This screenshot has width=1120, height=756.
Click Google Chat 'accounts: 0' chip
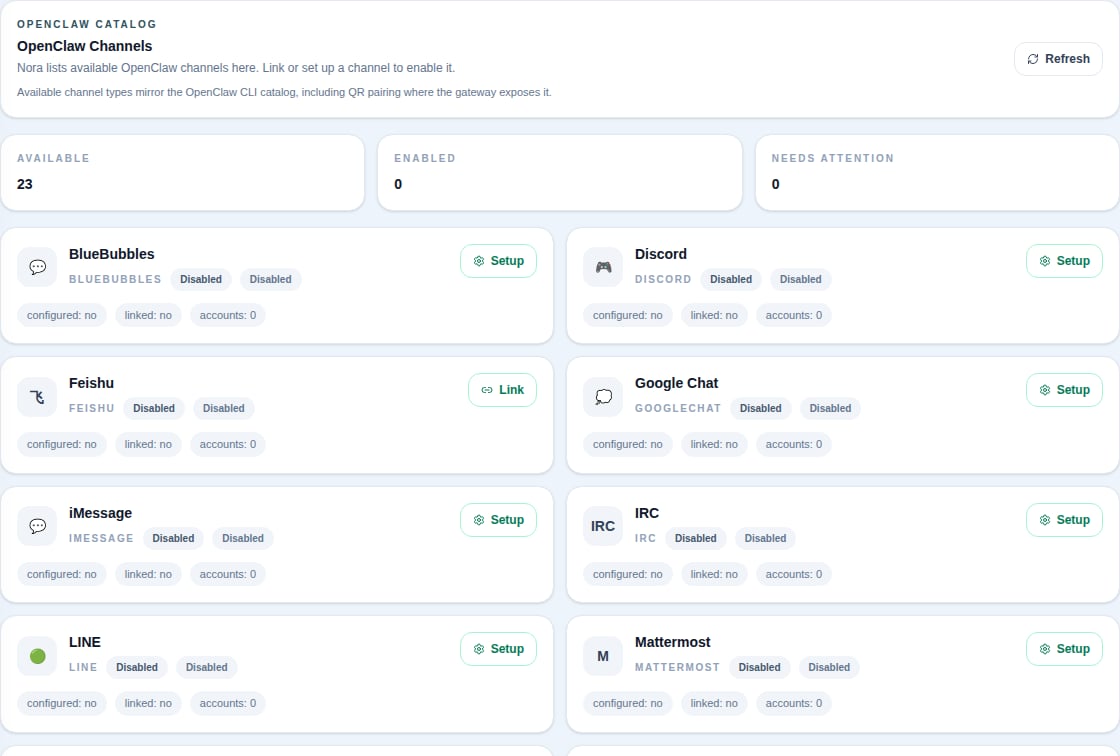click(x=794, y=444)
